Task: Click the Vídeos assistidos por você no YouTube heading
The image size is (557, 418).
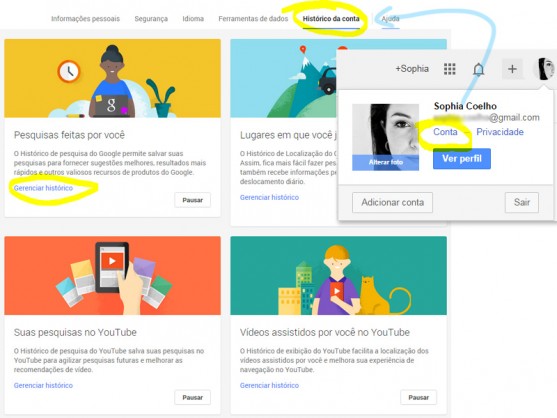Action: (x=325, y=332)
